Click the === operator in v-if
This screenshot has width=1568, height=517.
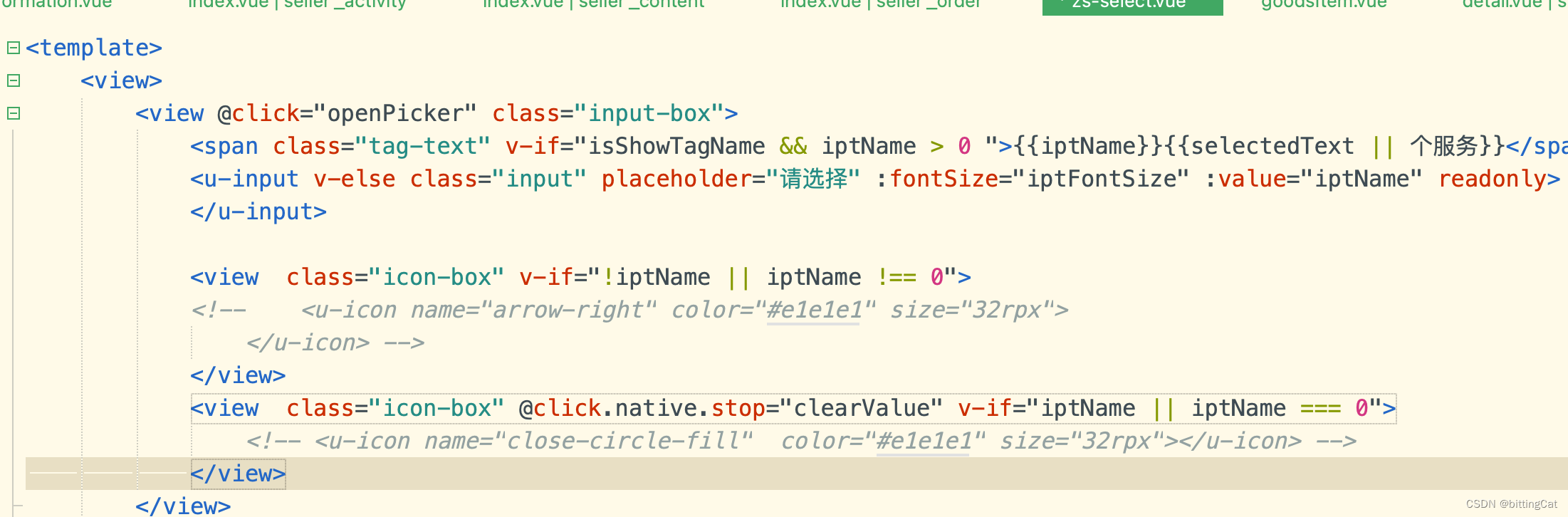(x=1320, y=408)
